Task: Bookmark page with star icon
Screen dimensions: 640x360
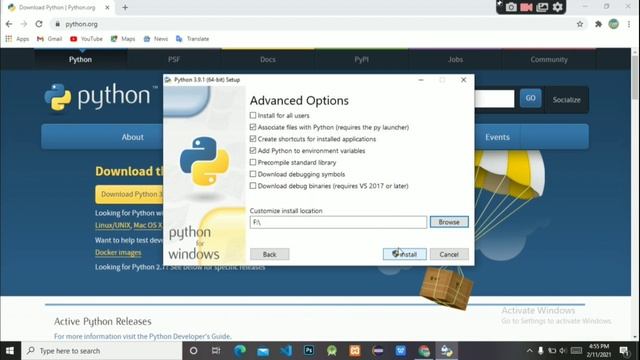Action: click(x=580, y=24)
